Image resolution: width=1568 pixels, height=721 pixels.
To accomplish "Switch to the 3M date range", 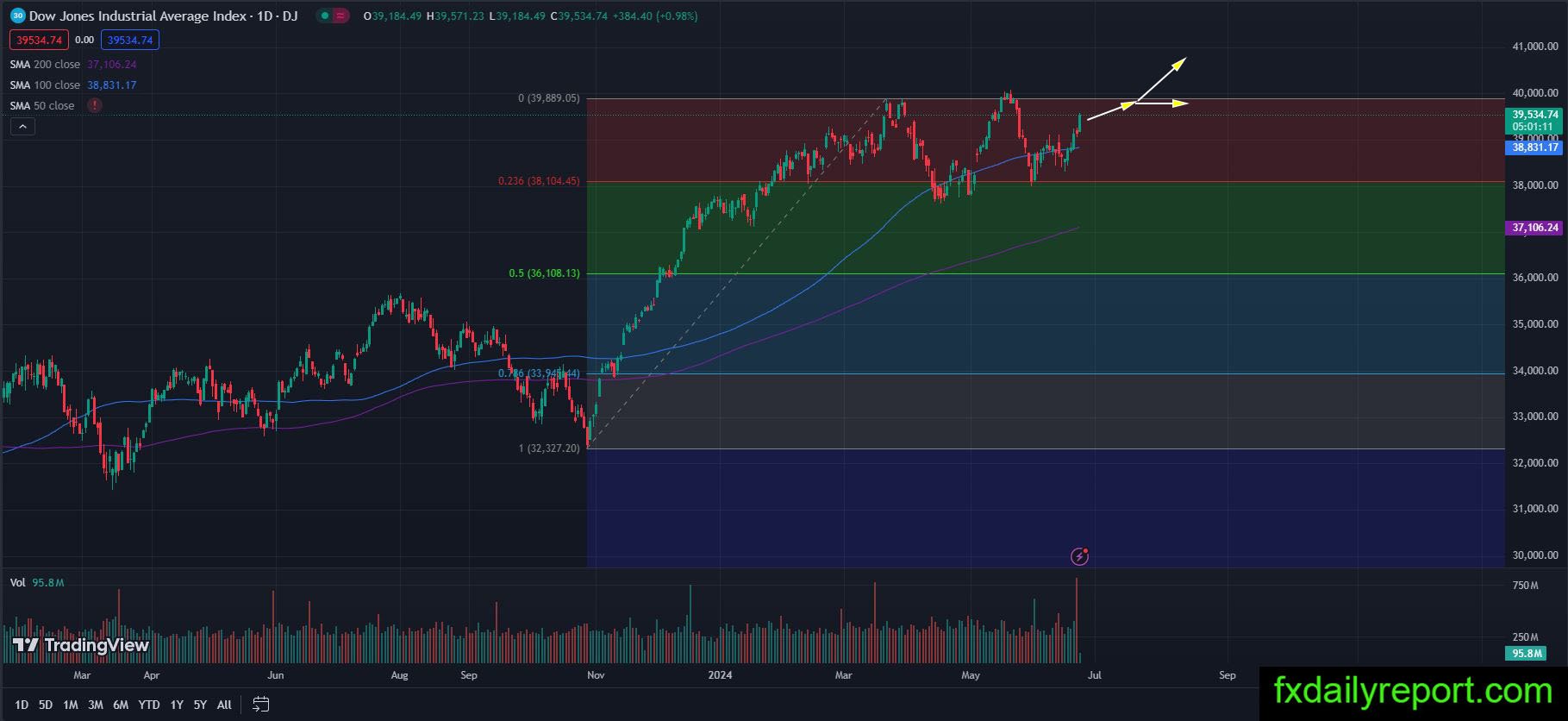I will 96,705.
